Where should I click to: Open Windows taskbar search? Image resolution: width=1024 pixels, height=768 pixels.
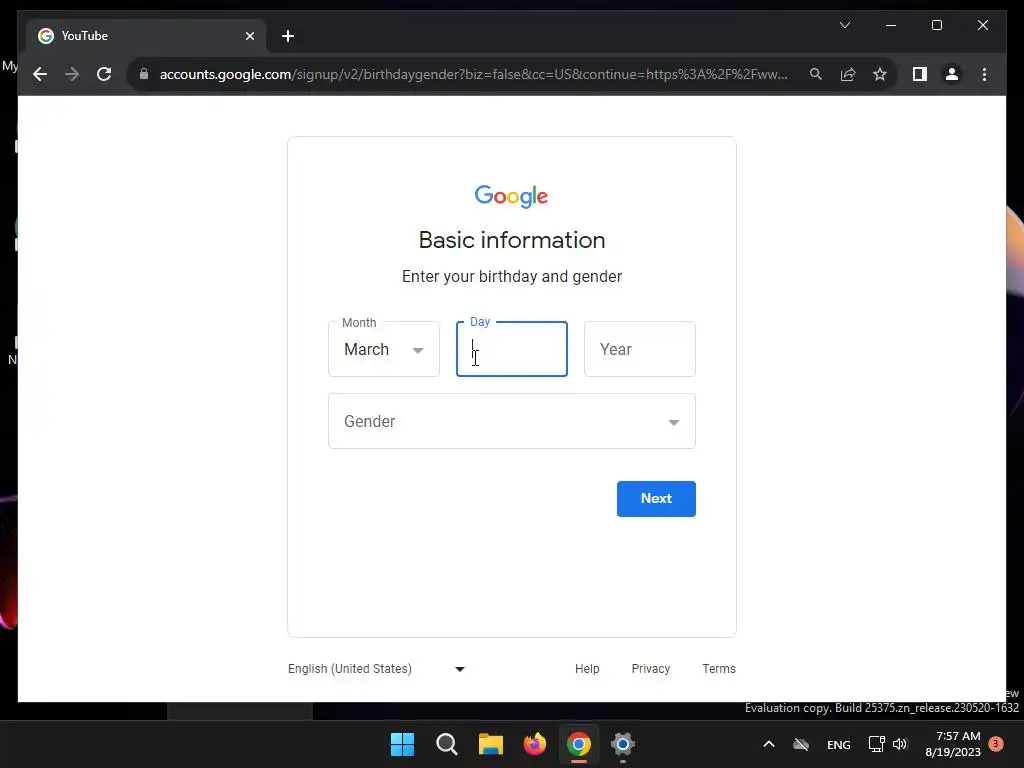(x=447, y=744)
